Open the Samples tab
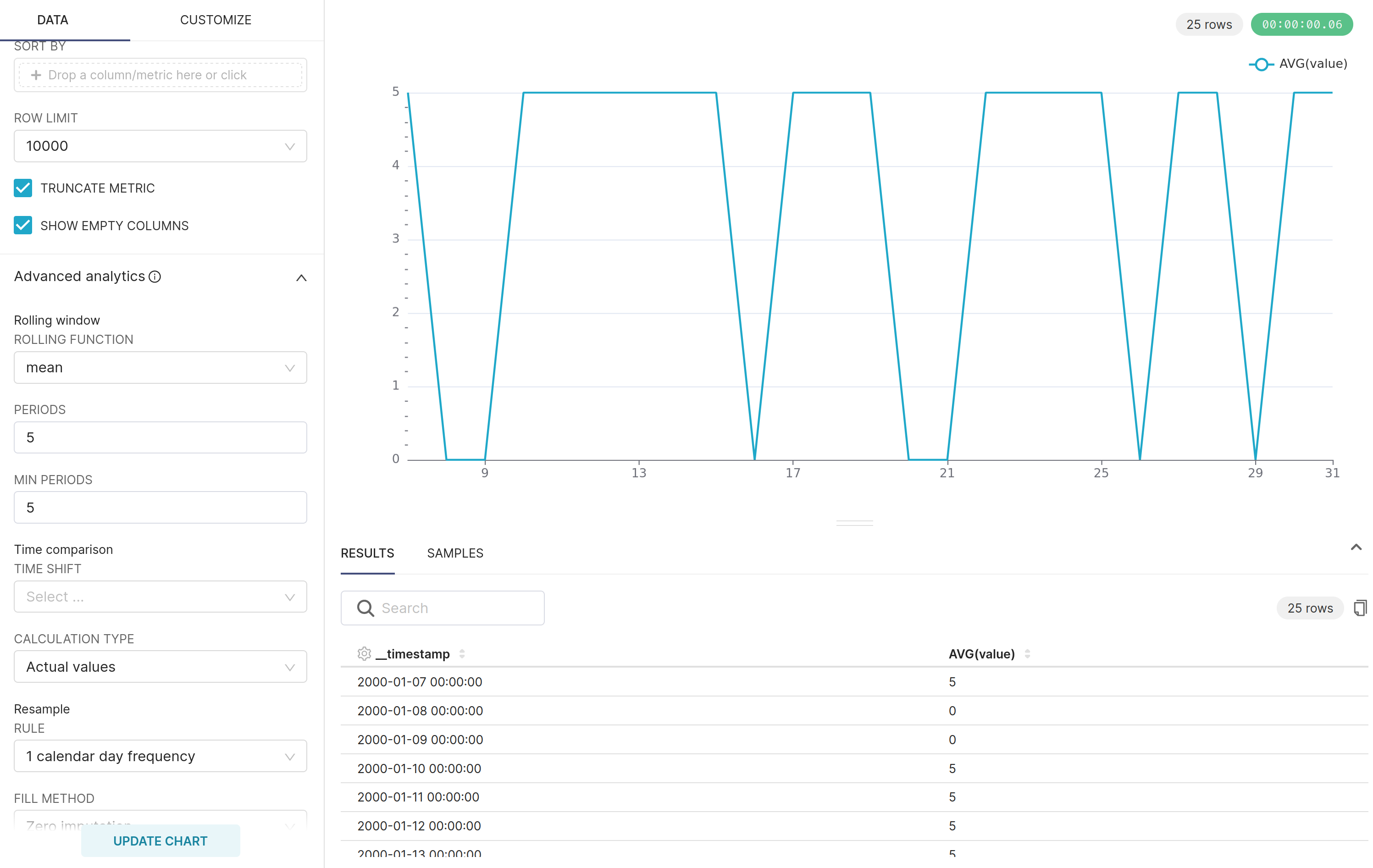This screenshot has width=1373, height=868. point(455,554)
